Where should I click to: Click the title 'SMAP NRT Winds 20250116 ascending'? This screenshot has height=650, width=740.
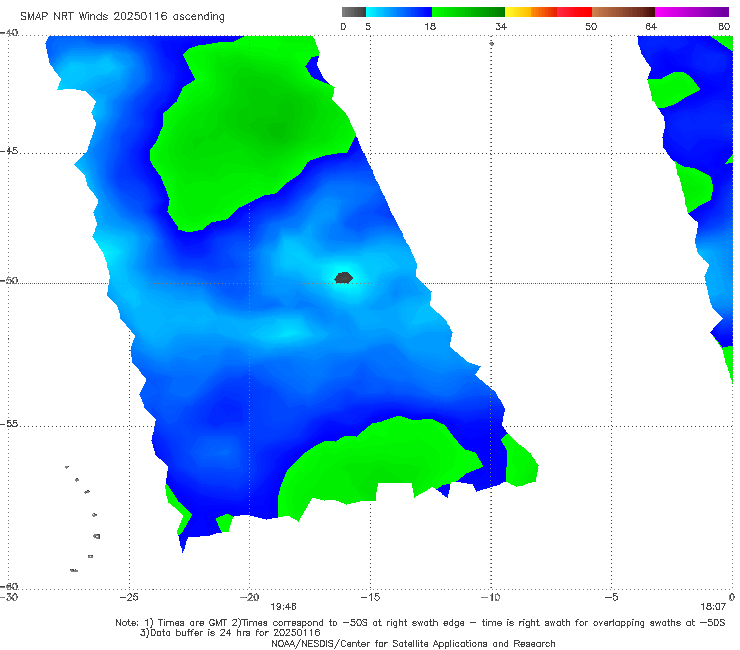click(122, 17)
